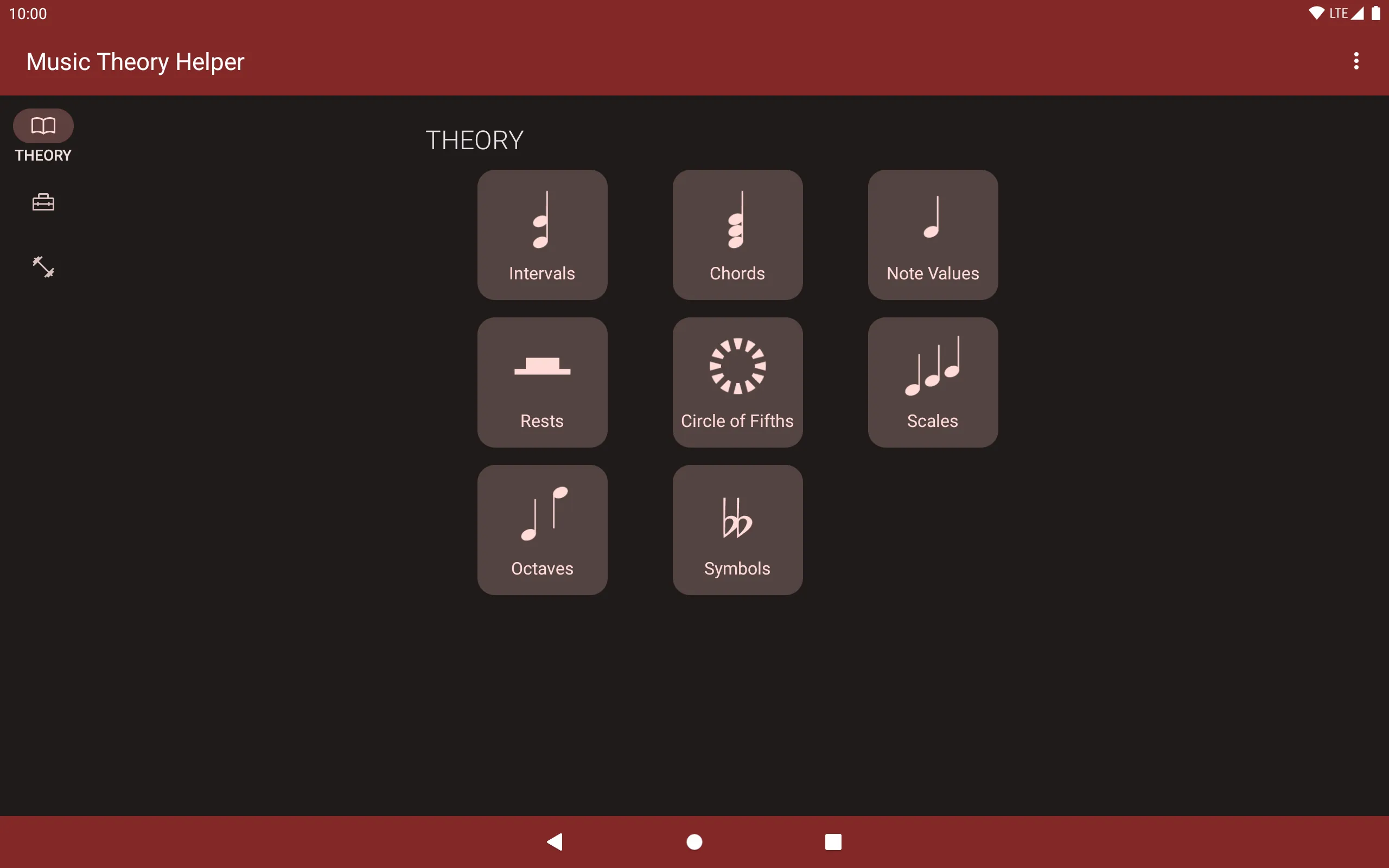Select the Note Values section
The image size is (1389, 868).
click(932, 234)
